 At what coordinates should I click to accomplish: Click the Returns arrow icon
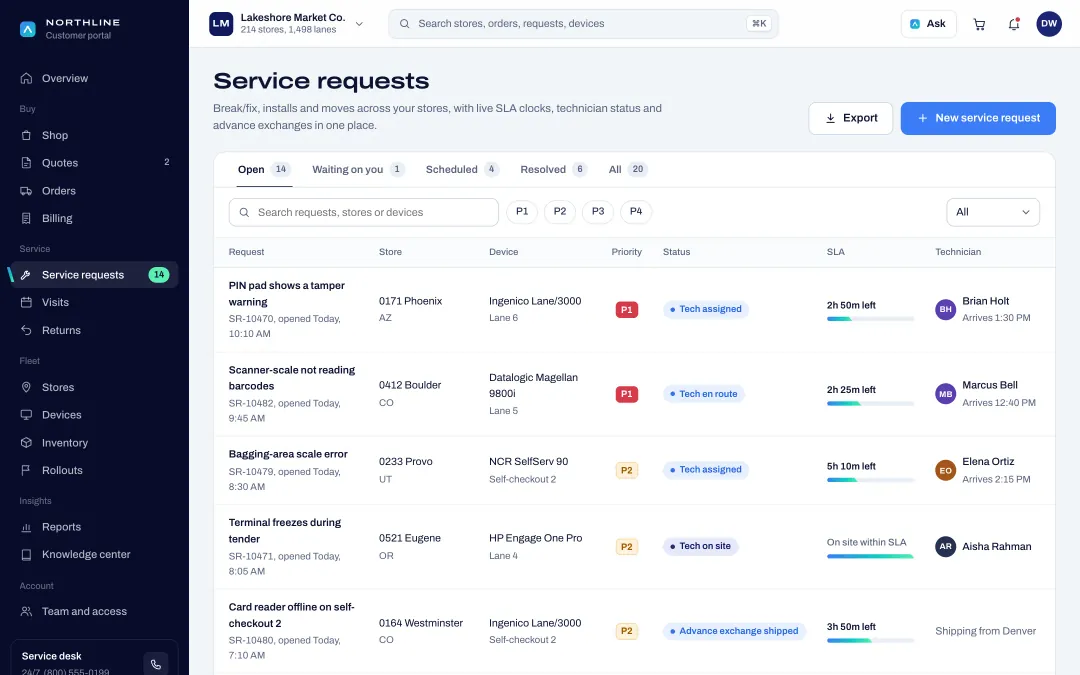[26, 331]
